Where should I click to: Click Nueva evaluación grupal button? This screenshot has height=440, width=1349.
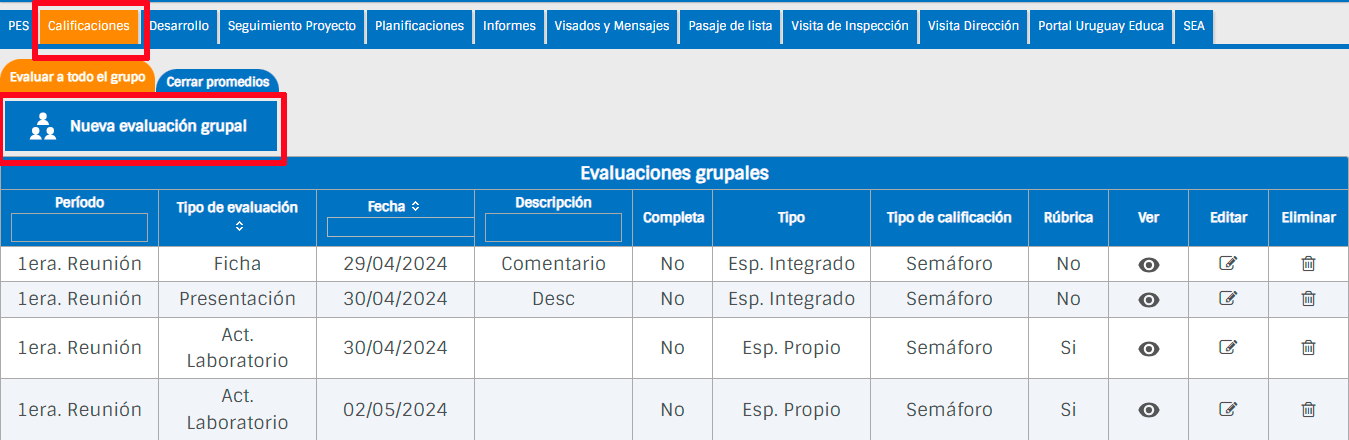coord(141,126)
